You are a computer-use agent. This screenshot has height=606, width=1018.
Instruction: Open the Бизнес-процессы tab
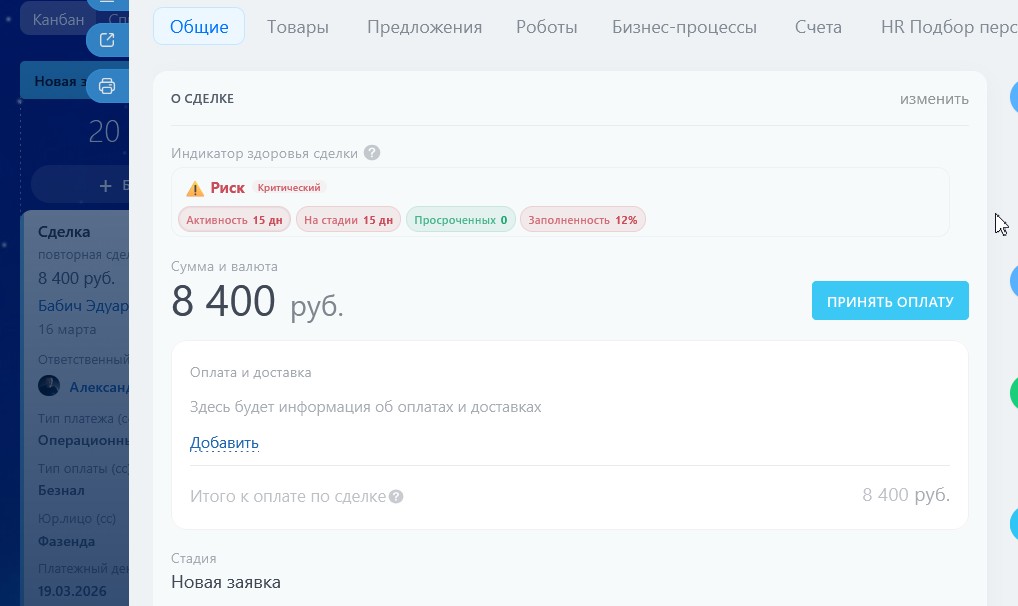tap(684, 27)
